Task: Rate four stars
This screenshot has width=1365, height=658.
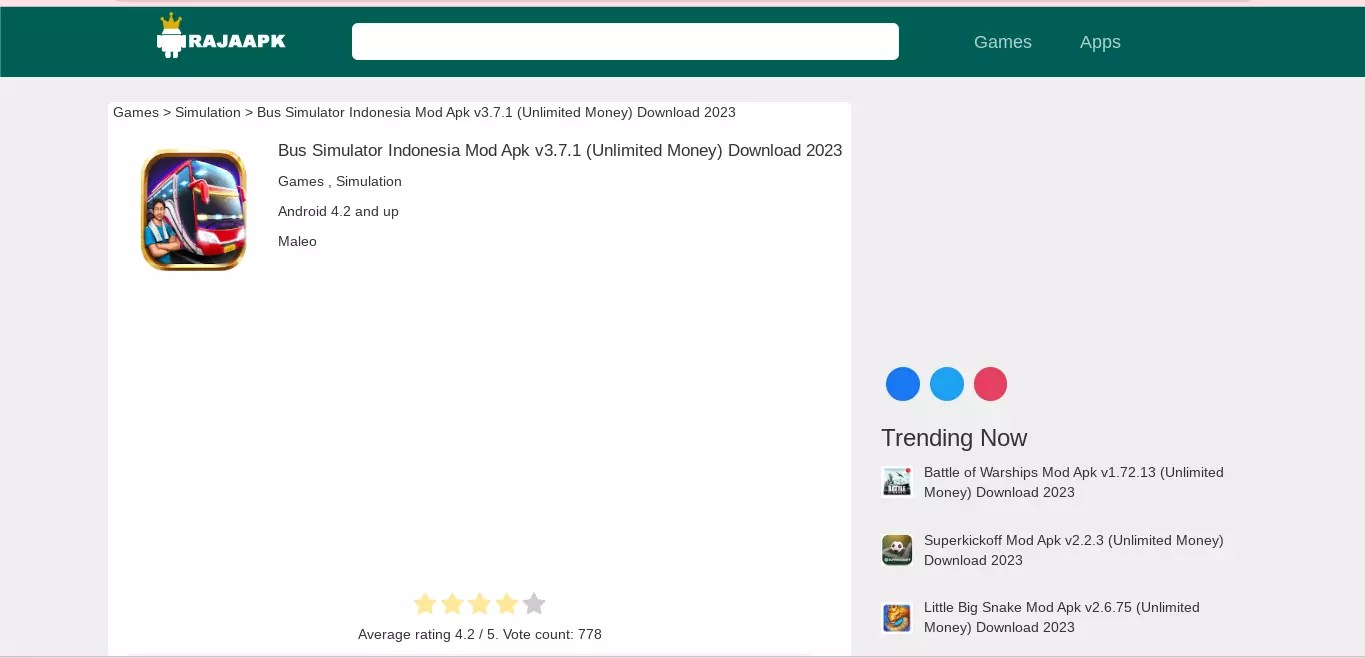Action: (x=507, y=604)
